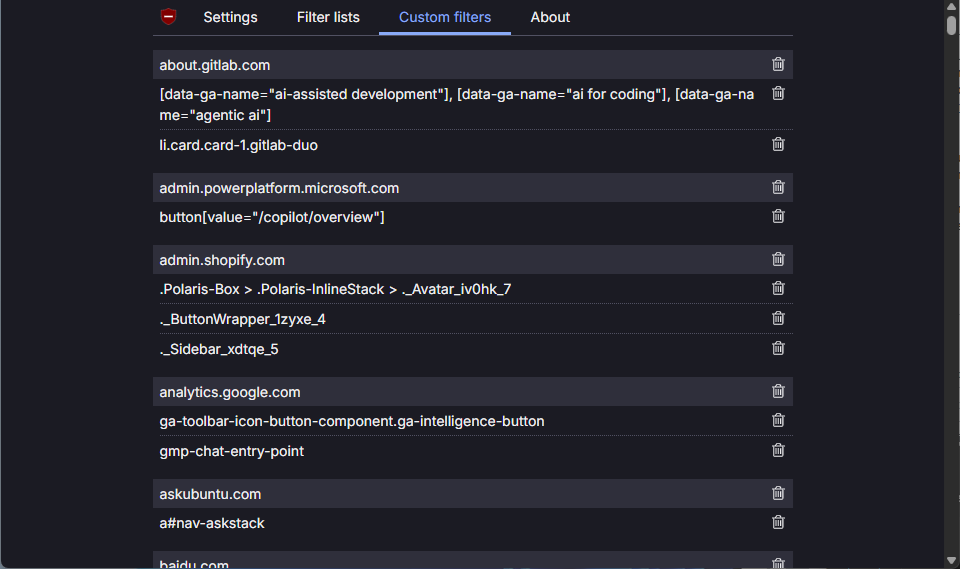Image resolution: width=960 pixels, height=569 pixels.
Task: Remove the li.card.card-1.gitlab-duo filter
Action: (x=778, y=144)
